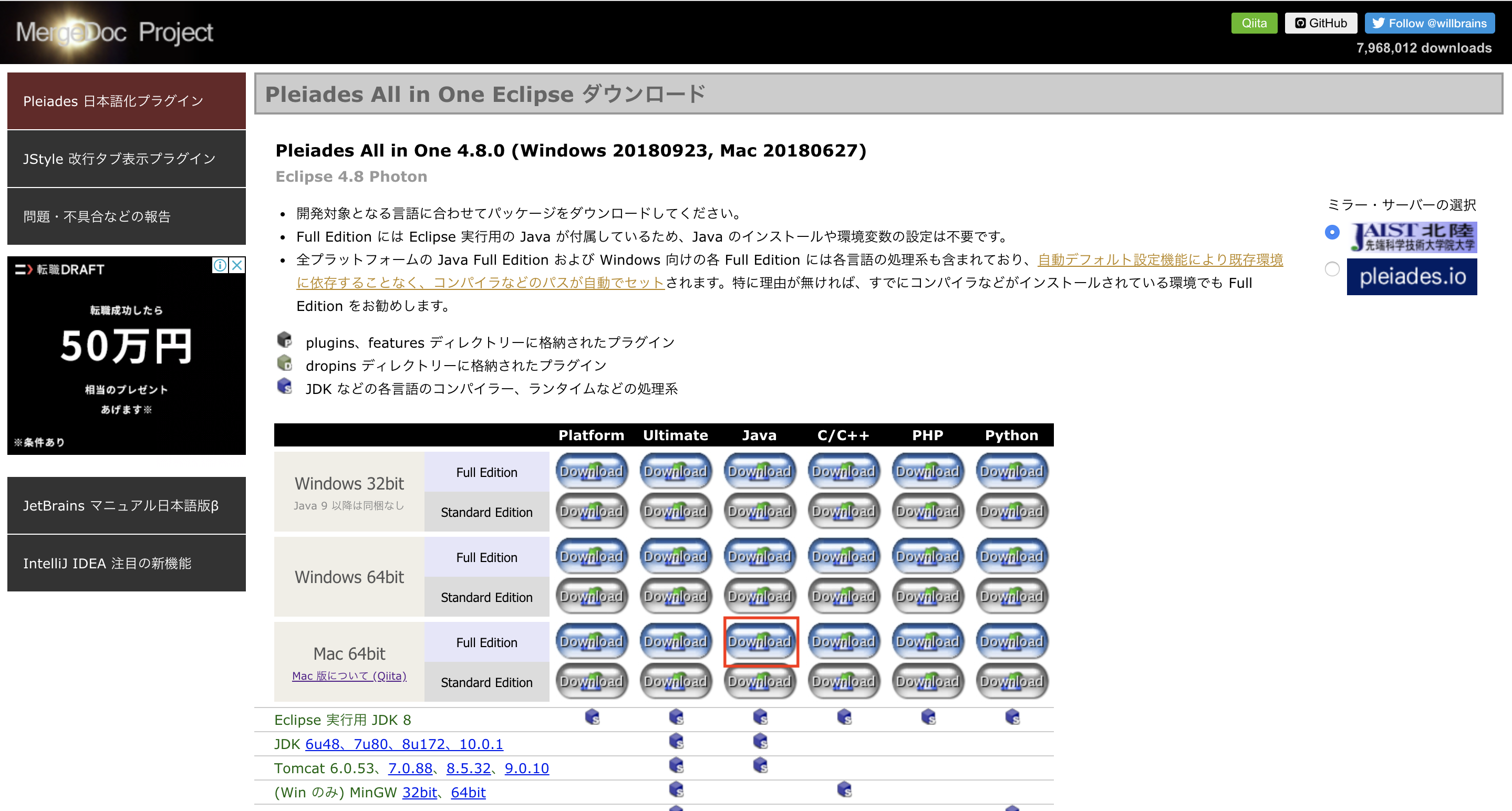Download Mac 64bit Full Edition Ultimate package
The height and width of the screenshot is (811, 1512).
coord(676,641)
